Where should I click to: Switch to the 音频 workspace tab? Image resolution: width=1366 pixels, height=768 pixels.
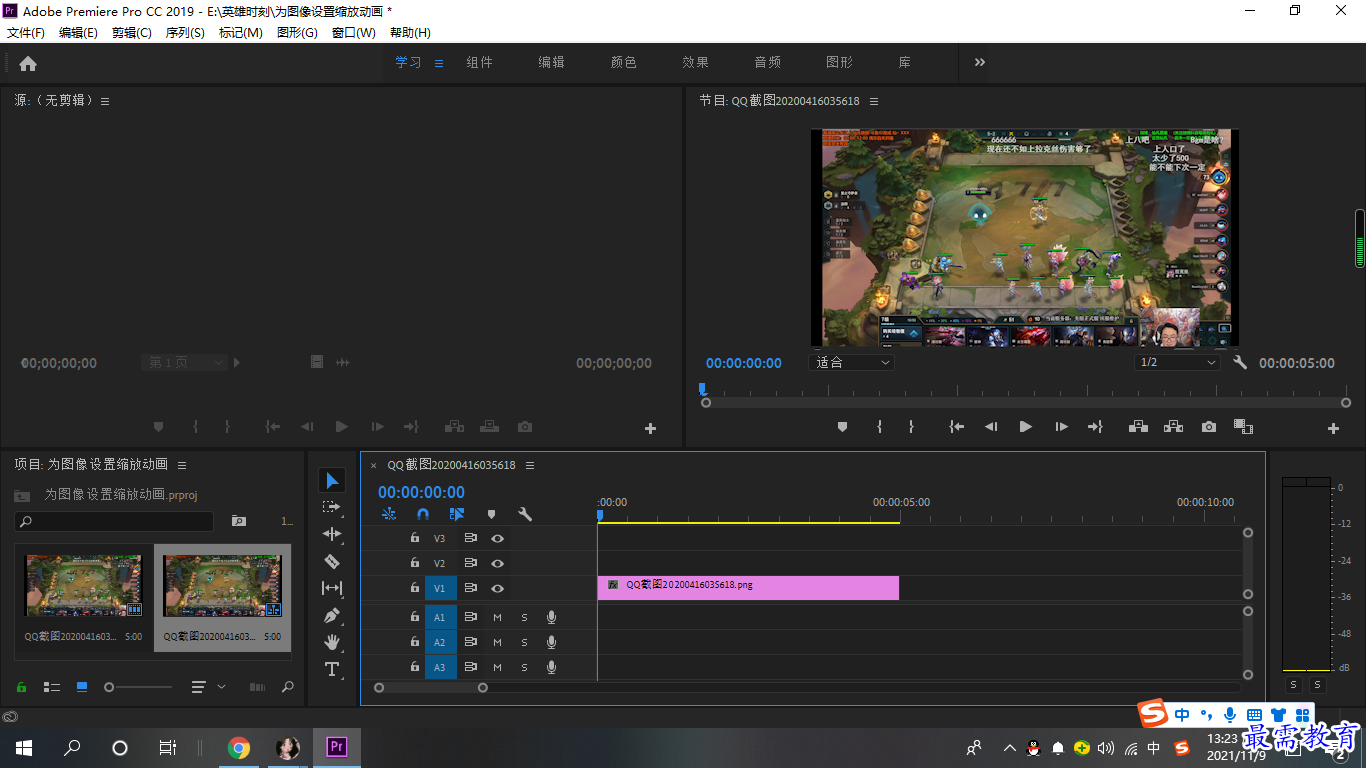click(768, 62)
